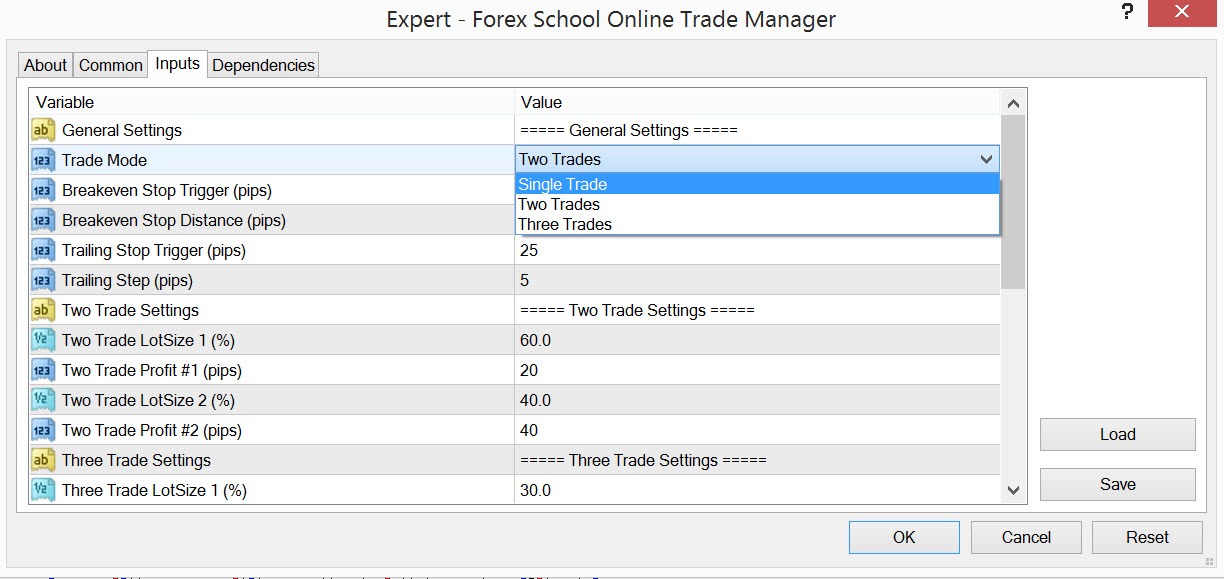Select the 'Trade Mode' variable label

104,160
